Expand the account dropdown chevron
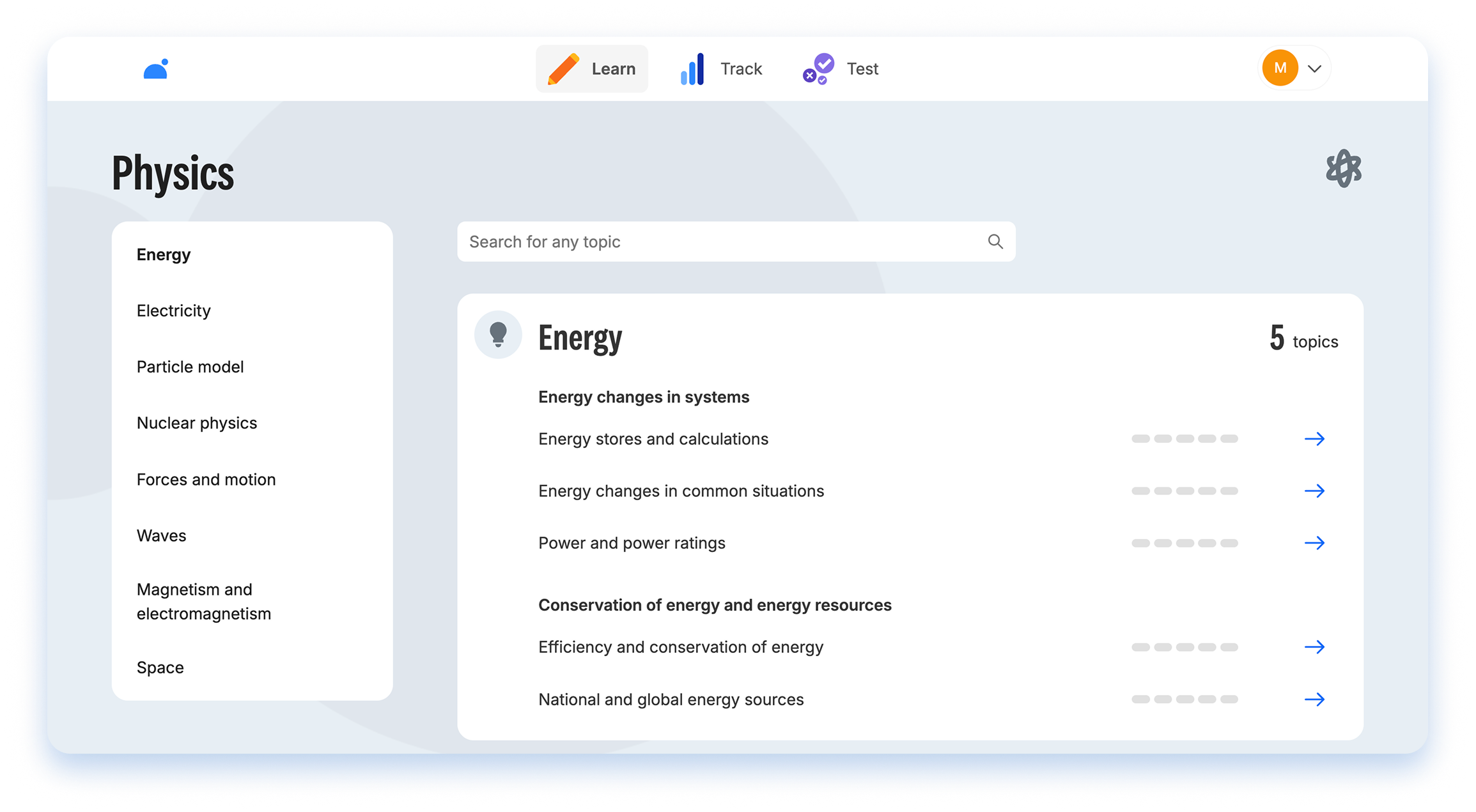The image size is (1476, 812). point(1315,69)
